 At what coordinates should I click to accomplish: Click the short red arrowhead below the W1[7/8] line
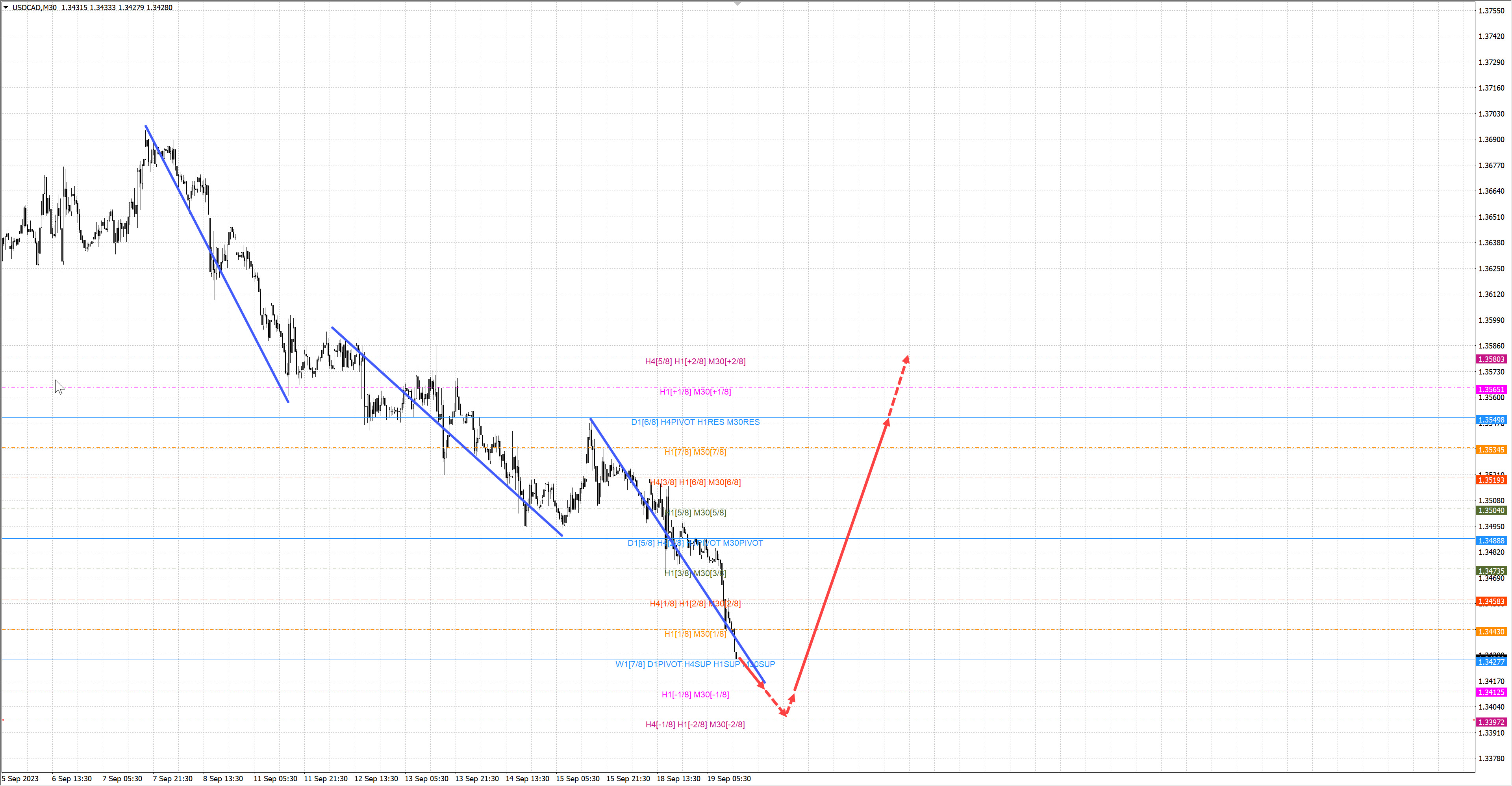pyautogui.click(x=761, y=684)
